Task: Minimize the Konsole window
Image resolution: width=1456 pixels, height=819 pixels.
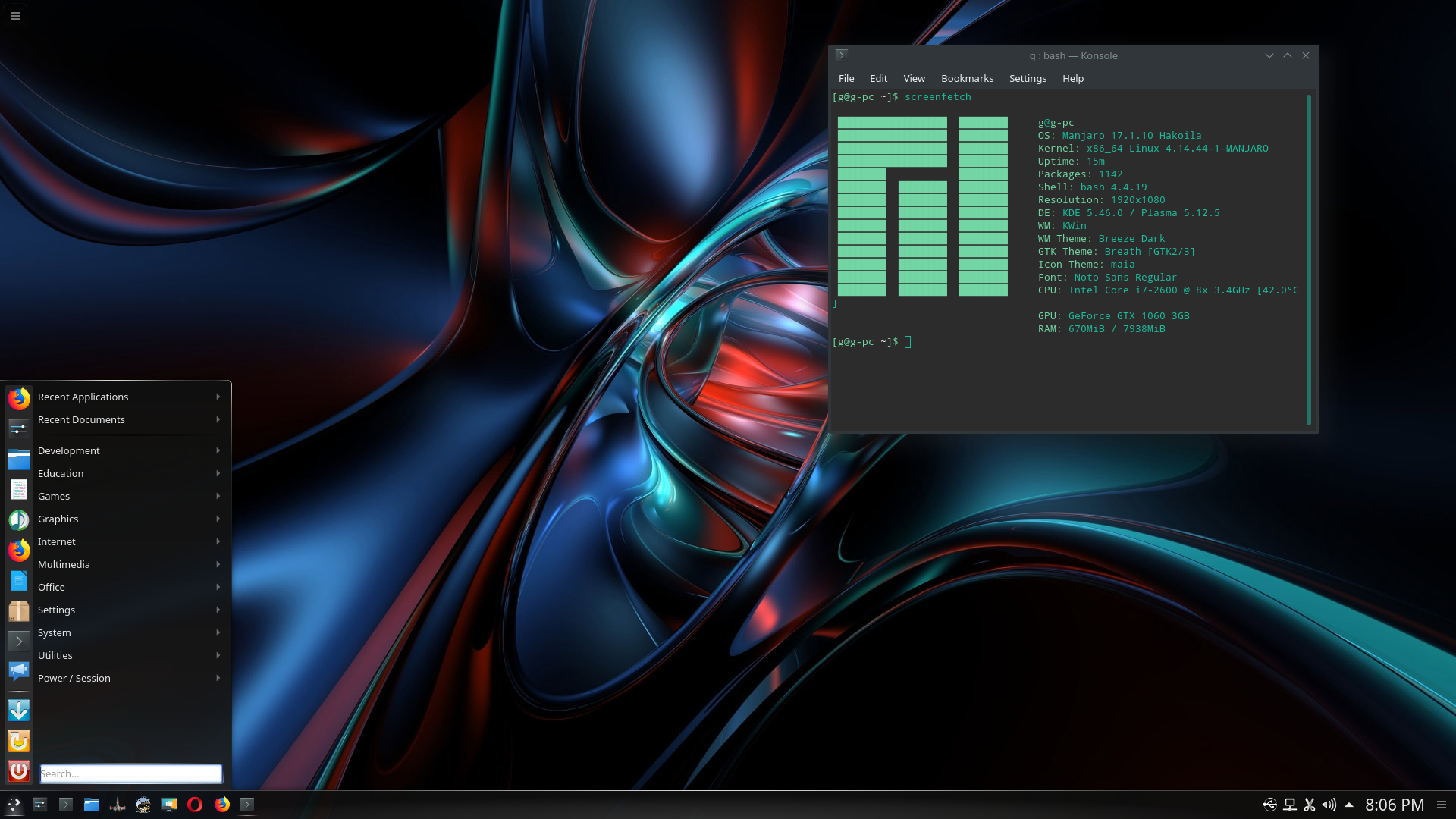Action: tap(1269, 55)
